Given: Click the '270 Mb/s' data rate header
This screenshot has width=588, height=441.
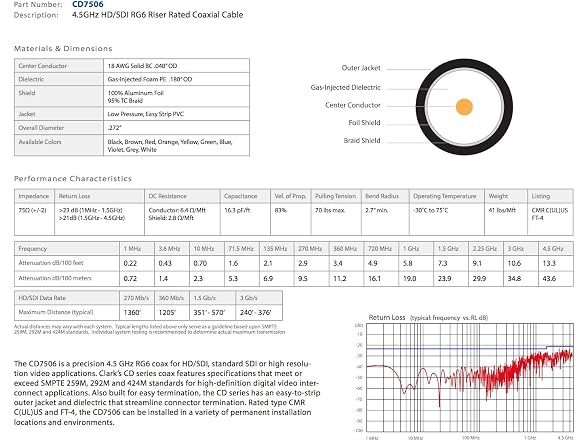Looking at the screenshot, I should coord(136,298).
